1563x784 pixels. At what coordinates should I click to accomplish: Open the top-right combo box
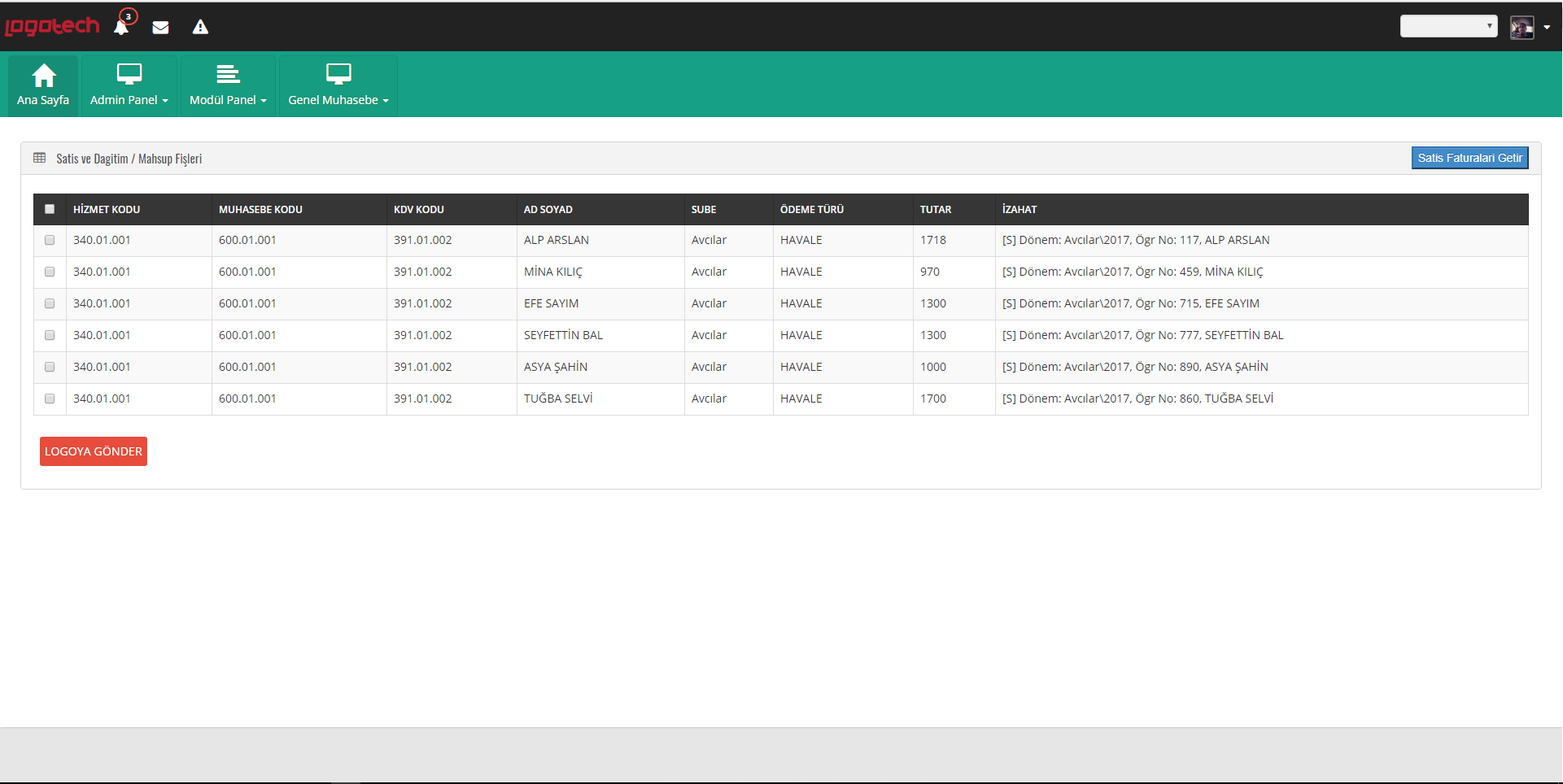(x=1448, y=26)
